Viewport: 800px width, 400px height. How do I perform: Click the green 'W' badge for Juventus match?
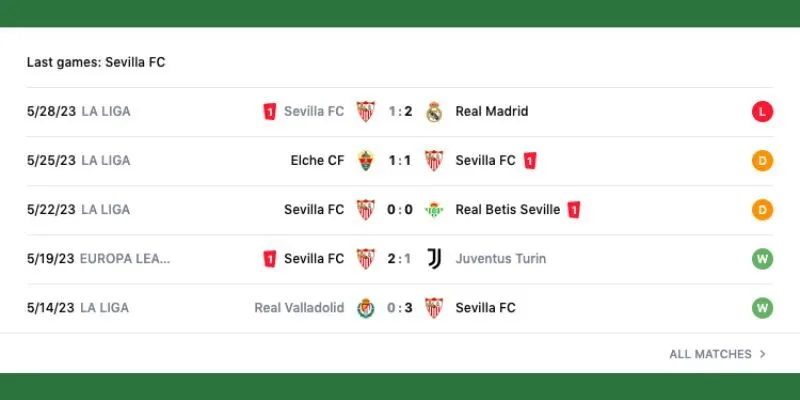(762, 259)
